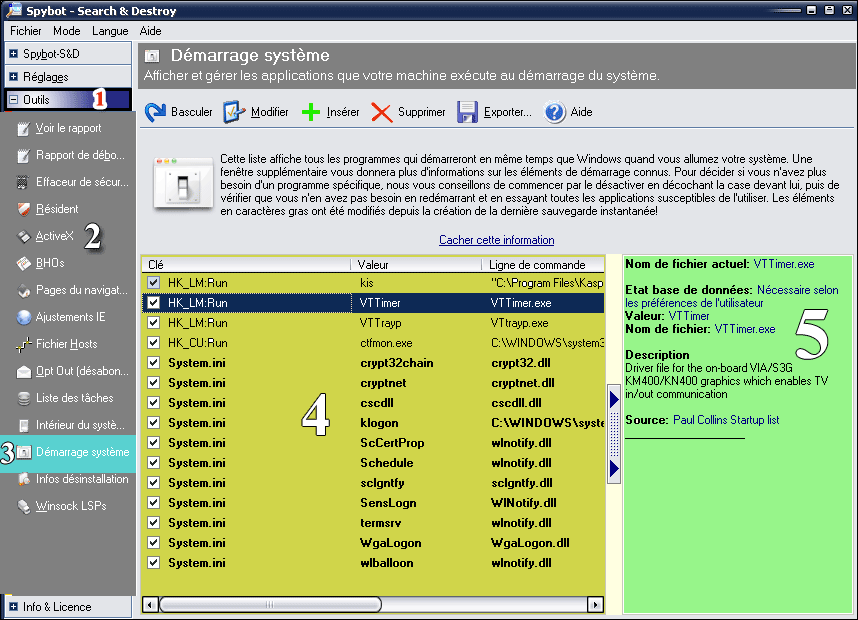Image resolution: width=858 pixels, height=620 pixels.
Task: Click the Exporter floppy disk icon
Action: [467, 112]
